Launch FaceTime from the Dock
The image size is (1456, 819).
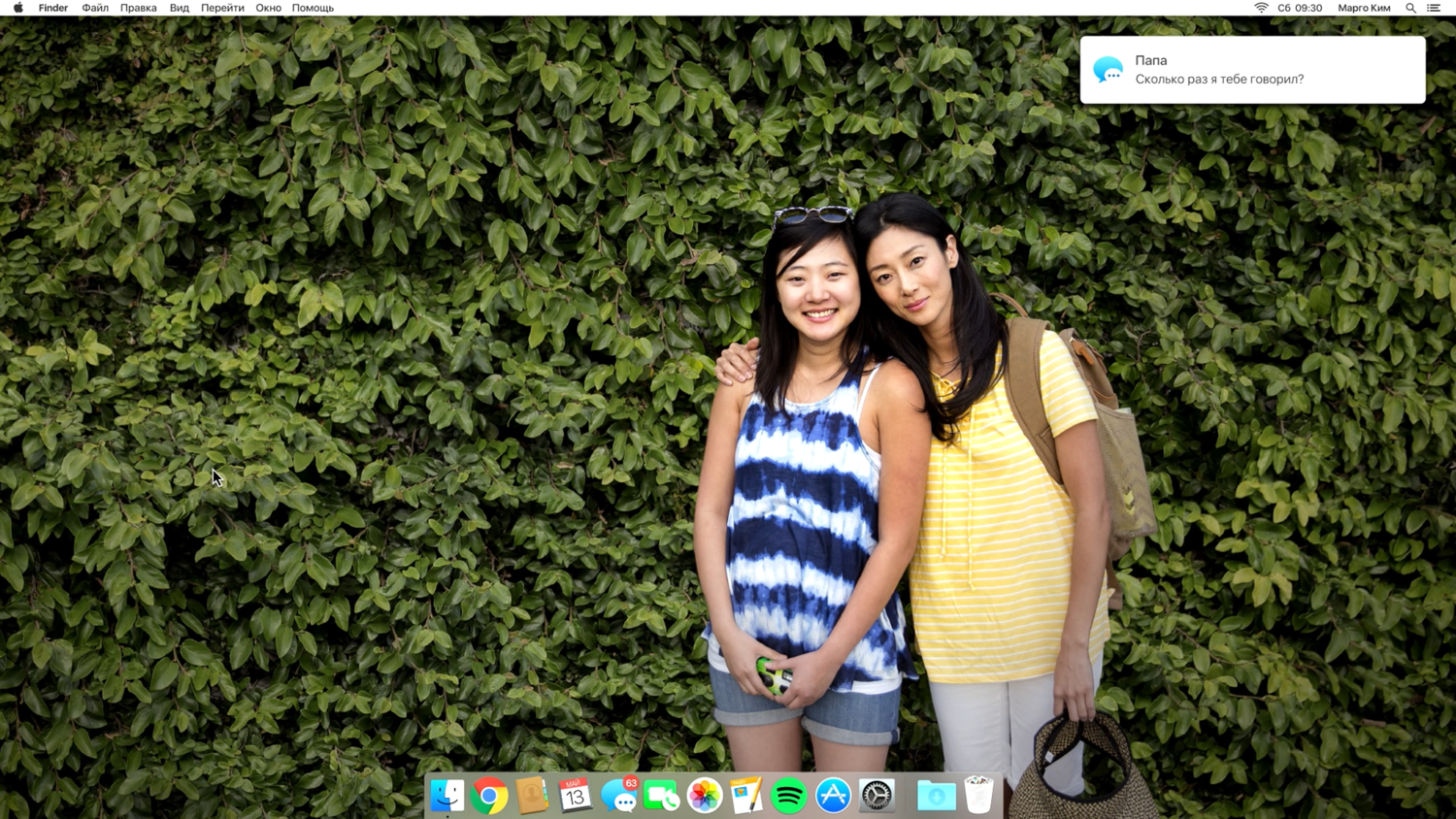coord(662,796)
